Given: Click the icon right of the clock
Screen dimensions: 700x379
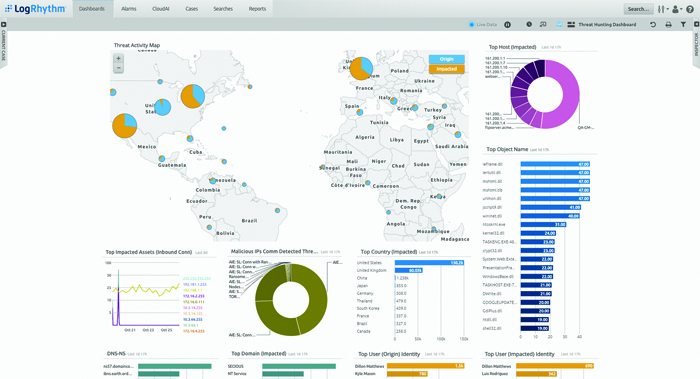Looking at the screenshot, I should pyautogui.click(x=543, y=25).
